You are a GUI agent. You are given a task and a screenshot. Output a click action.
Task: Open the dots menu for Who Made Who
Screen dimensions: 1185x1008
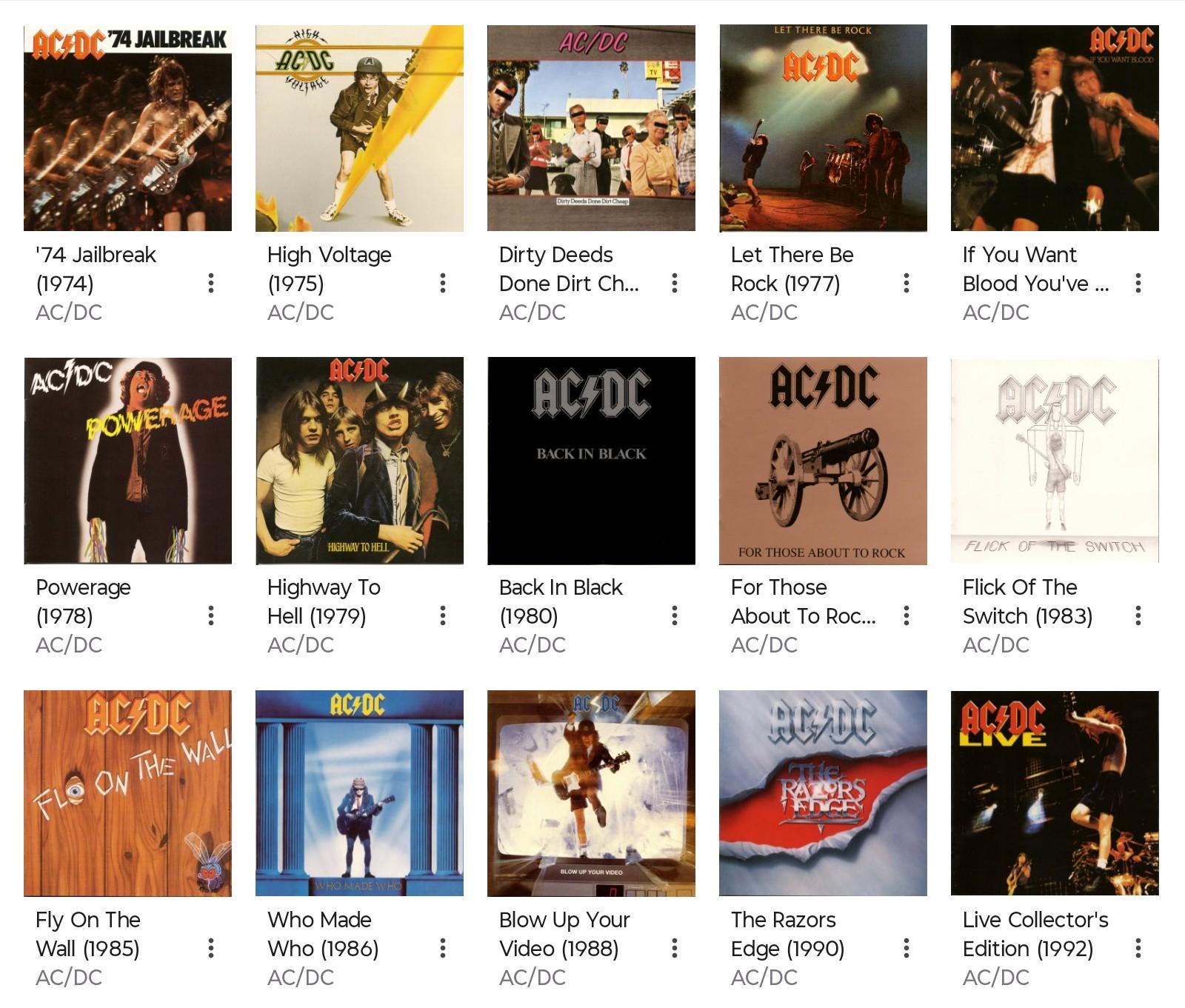point(443,948)
